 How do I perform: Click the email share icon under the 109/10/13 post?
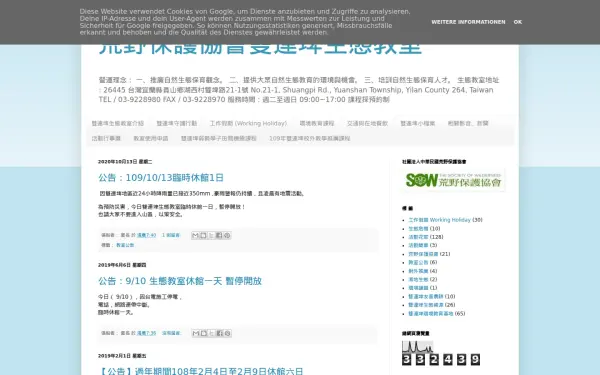195,235
